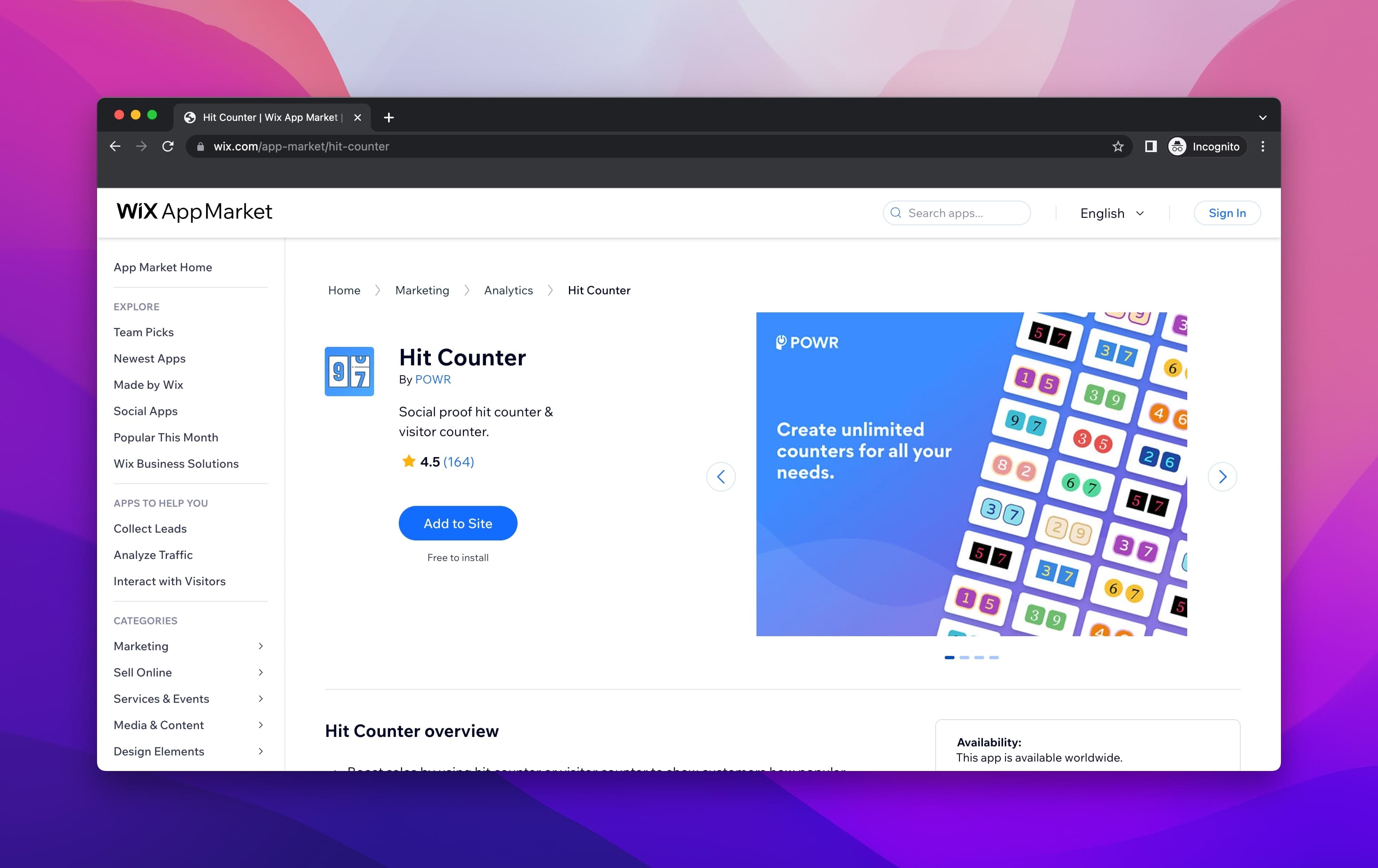The width and height of the screenshot is (1378, 868).
Task: Expand the Marketing category sidebar item
Action: [261, 645]
